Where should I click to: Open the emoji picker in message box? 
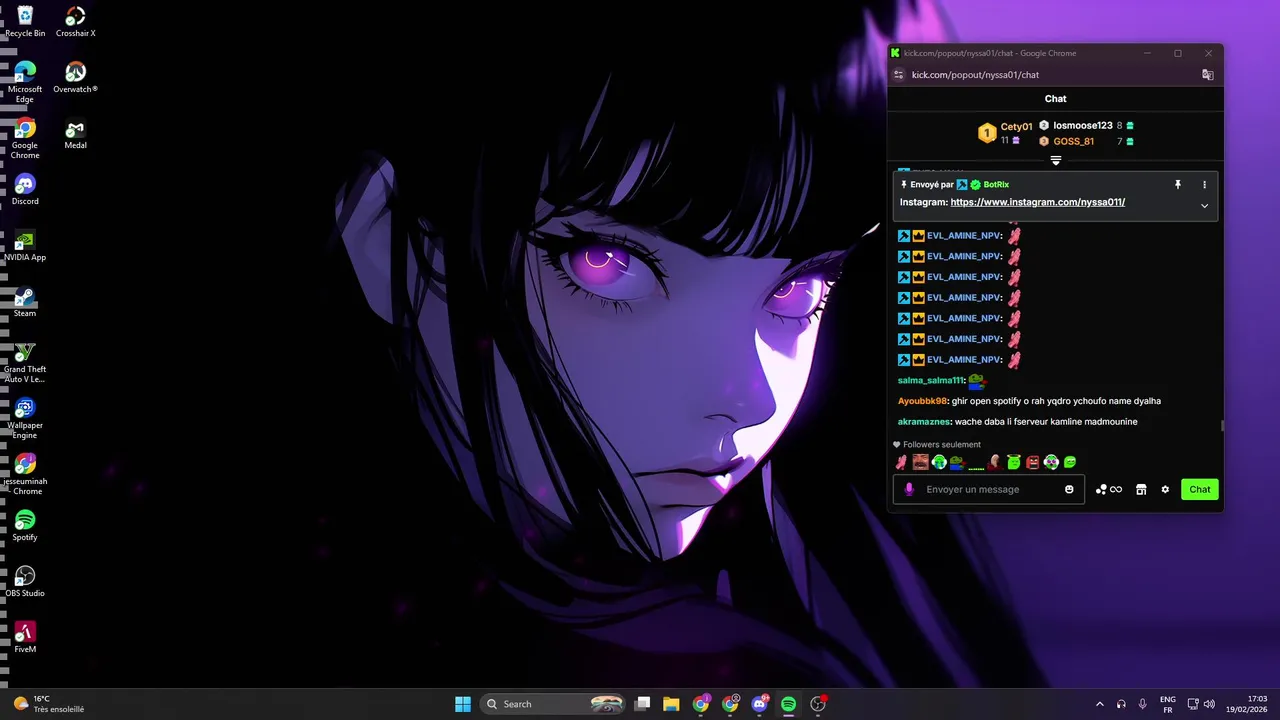(x=1069, y=489)
